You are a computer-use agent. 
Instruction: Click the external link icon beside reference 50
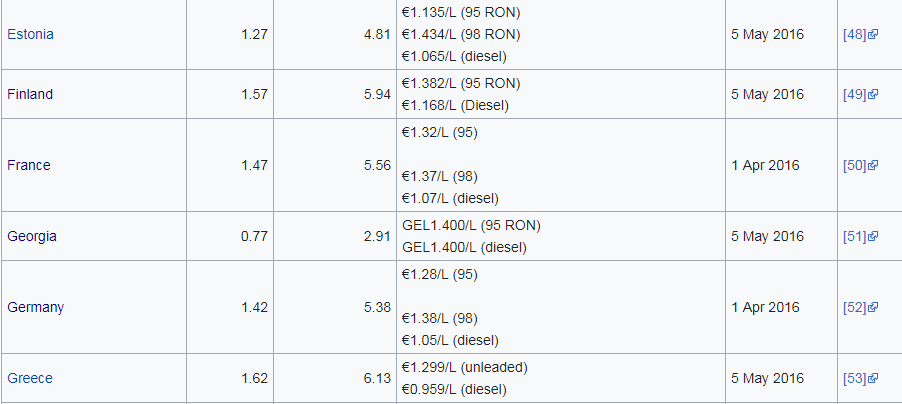click(873, 166)
